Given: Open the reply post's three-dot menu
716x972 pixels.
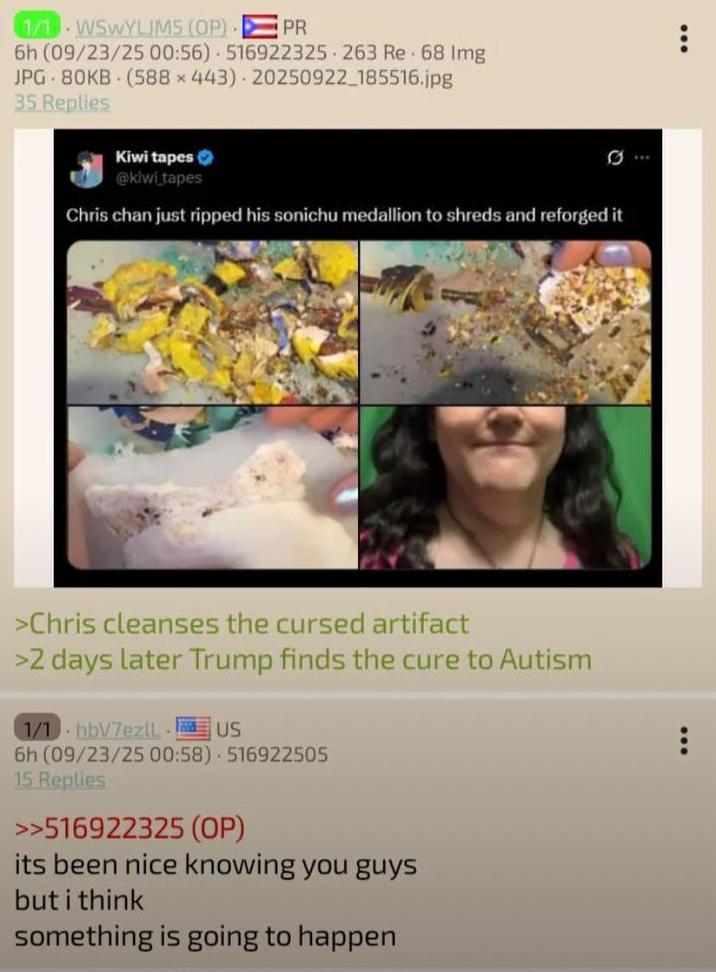Looking at the screenshot, I should click(x=684, y=740).
